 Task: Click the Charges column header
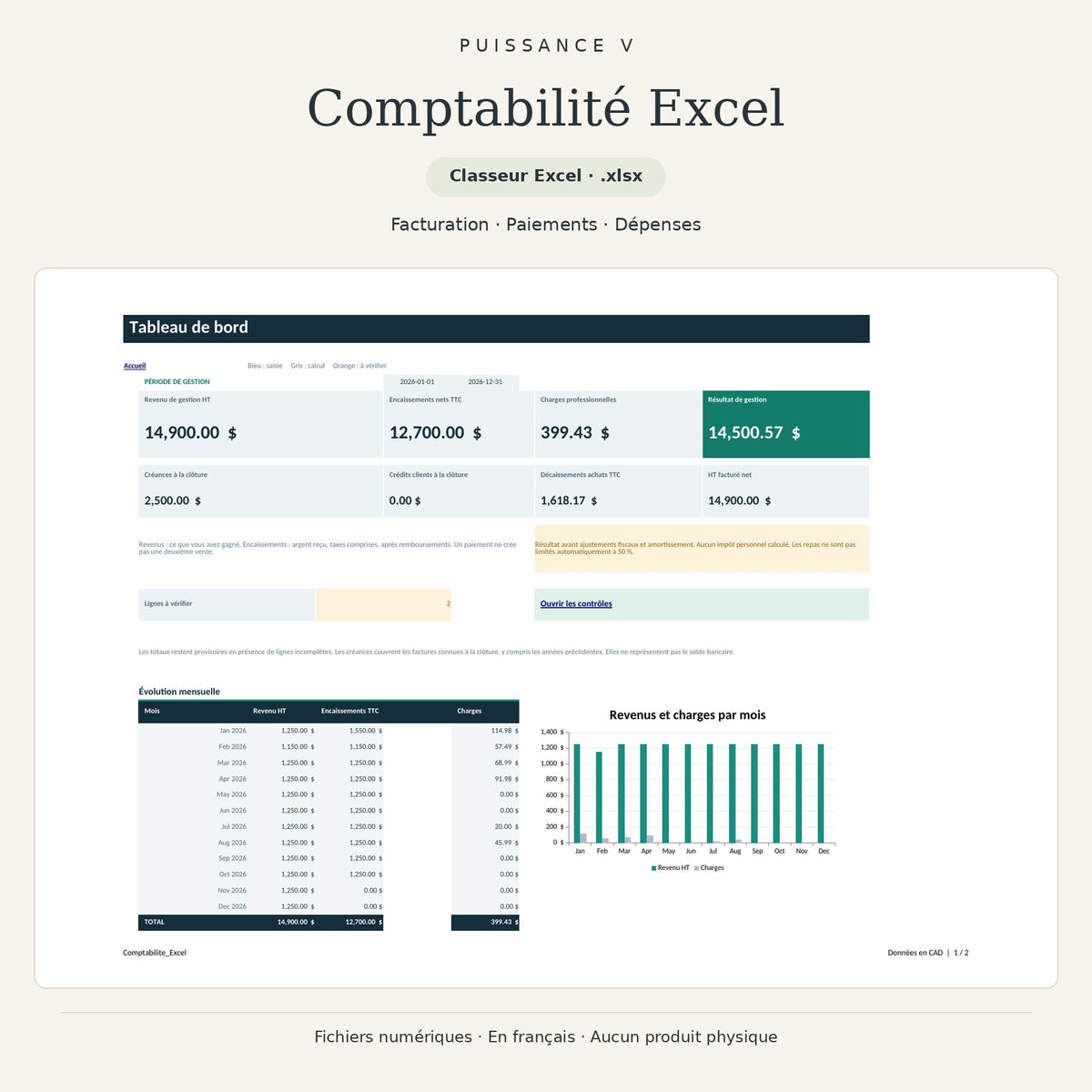point(470,712)
